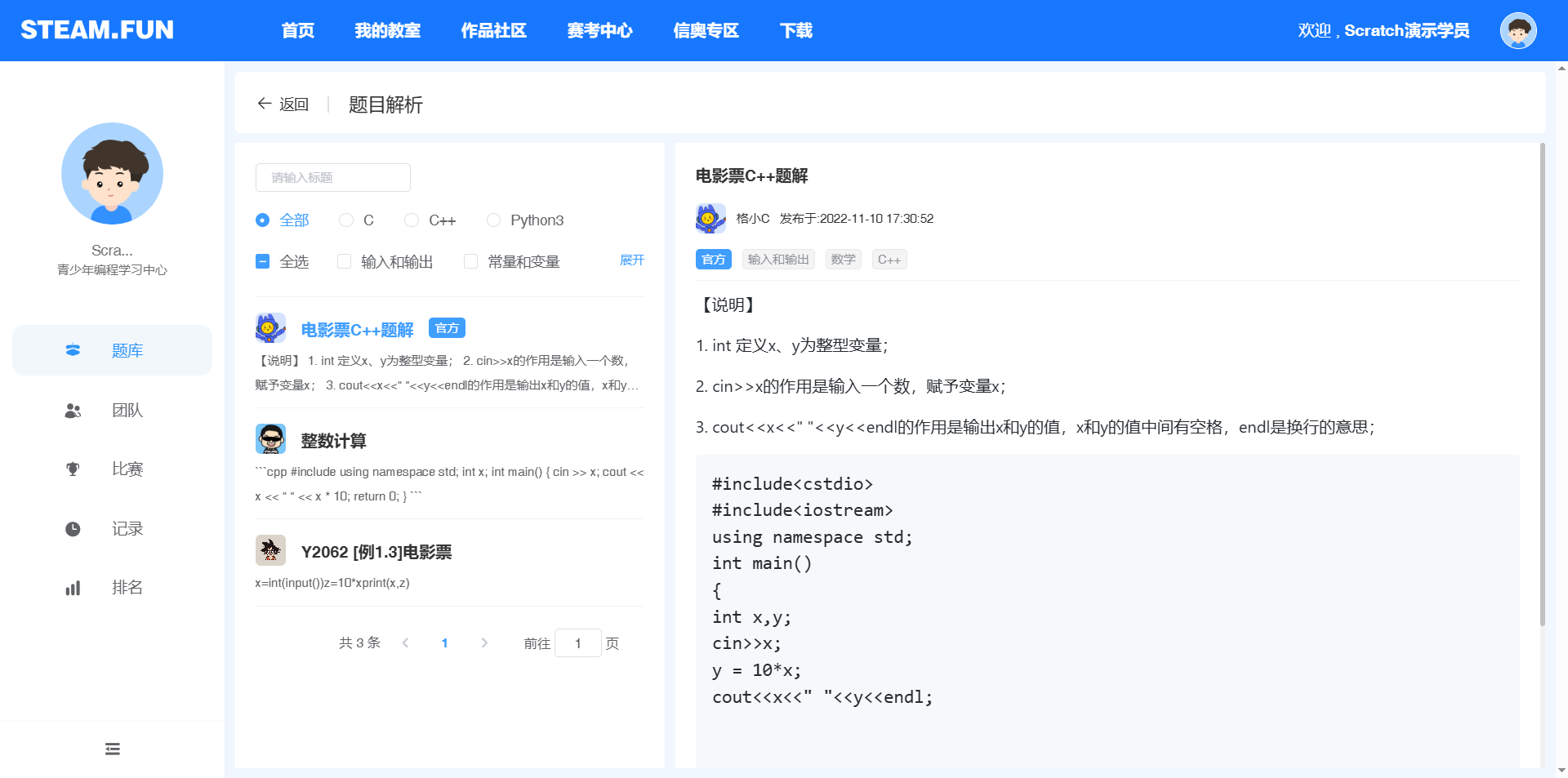Click the 发布于:2022-11-10 17:30:52 timestamp

tap(857, 219)
